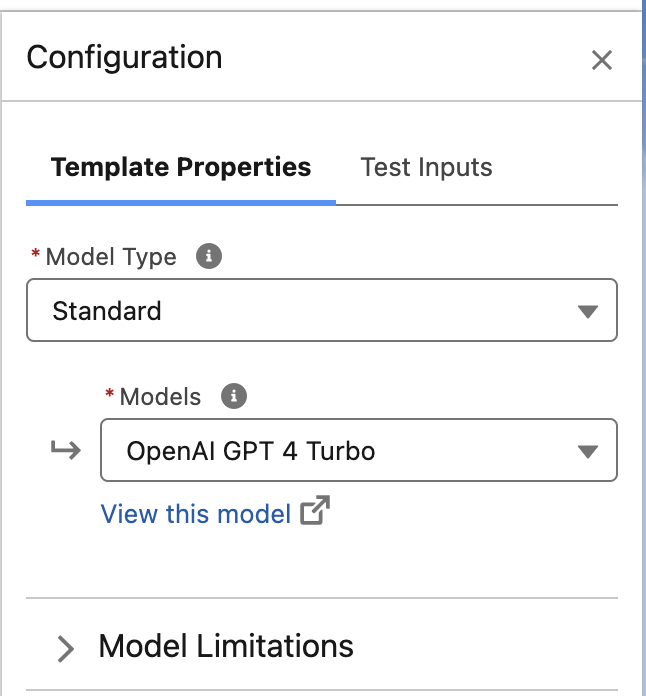Open the Model Type dropdown showing Standard
This screenshot has width=646, height=696.
pos(300,311)
